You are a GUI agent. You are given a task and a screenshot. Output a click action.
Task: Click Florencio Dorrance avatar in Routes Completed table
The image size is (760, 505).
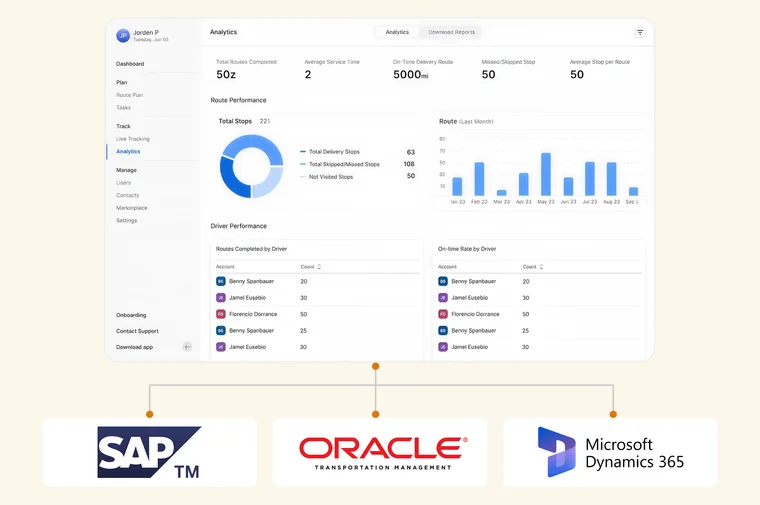point(221,314)
